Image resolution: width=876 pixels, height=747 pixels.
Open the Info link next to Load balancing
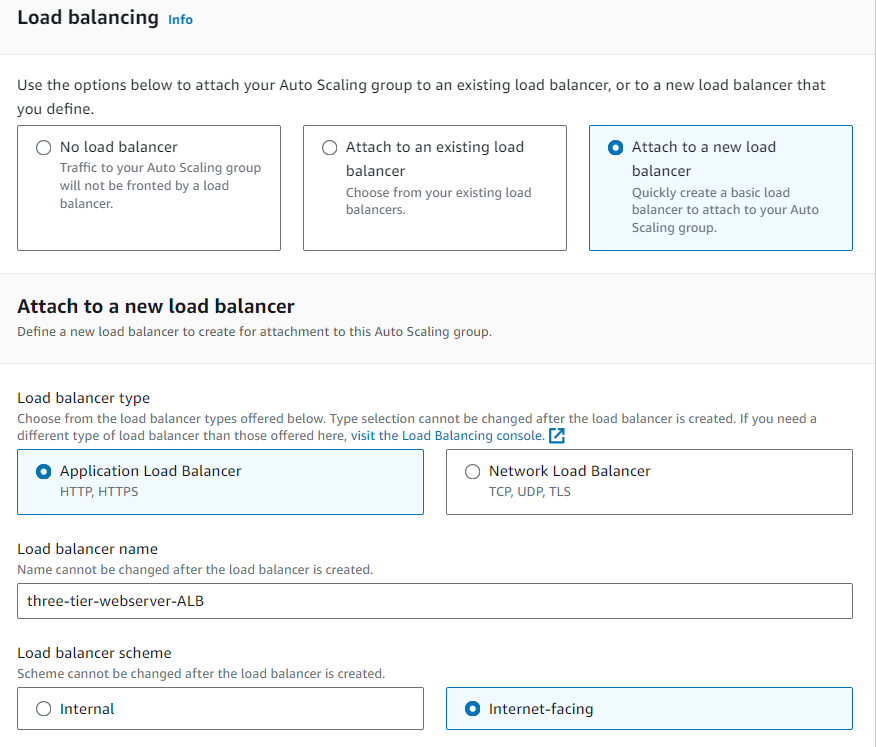(x=180, y=20)
